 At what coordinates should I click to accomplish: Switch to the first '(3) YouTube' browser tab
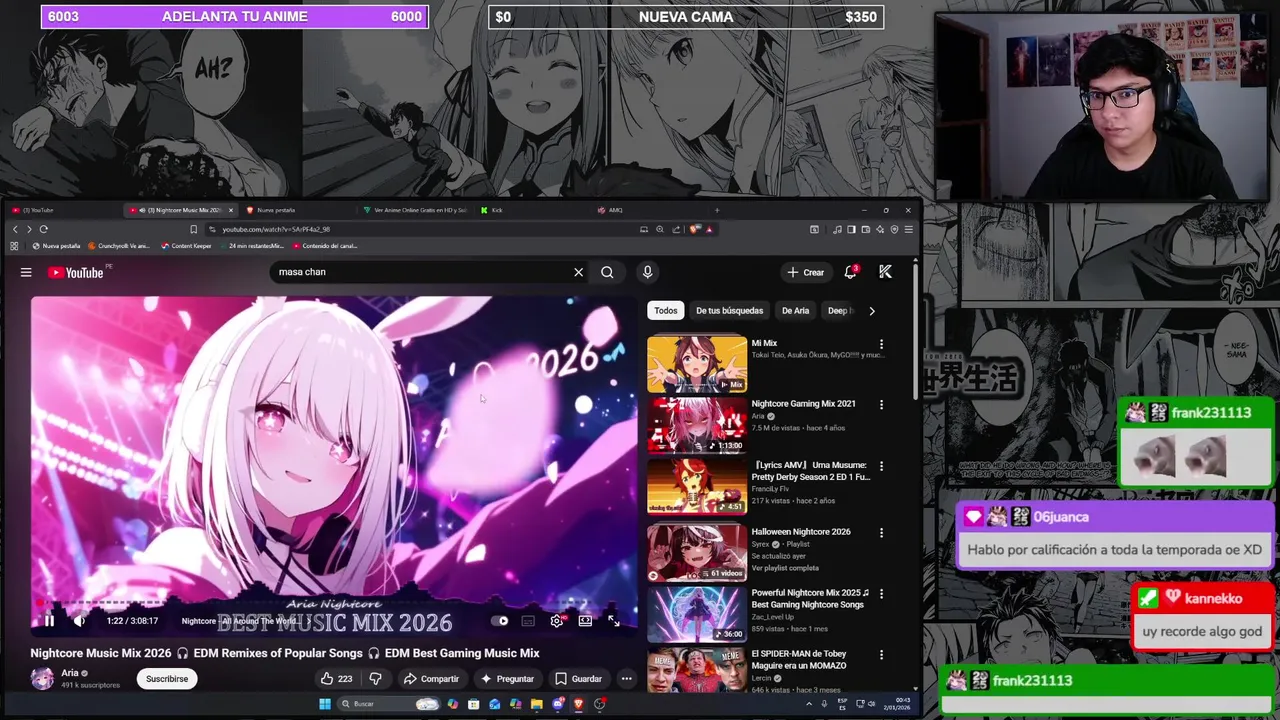(62, 210)
